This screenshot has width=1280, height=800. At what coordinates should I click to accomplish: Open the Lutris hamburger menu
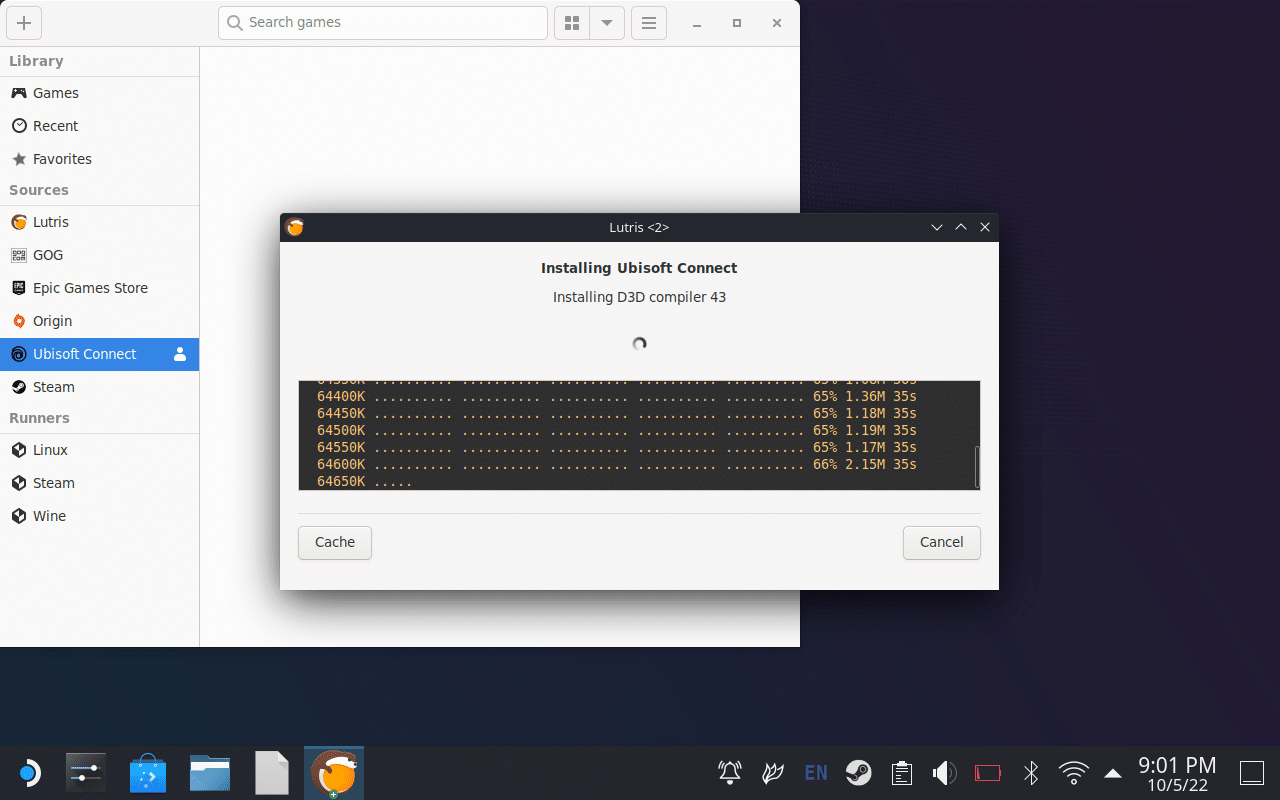(649, 23)
